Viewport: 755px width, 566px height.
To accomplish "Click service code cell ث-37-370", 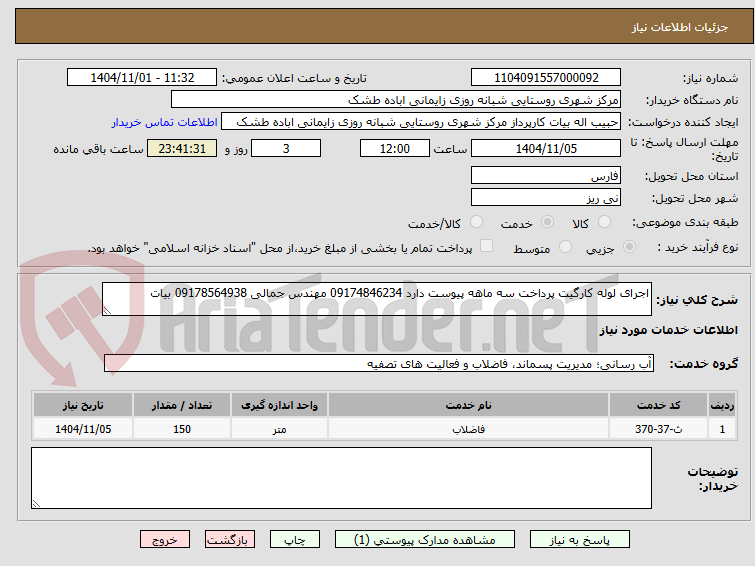I will (x=658, y=429).
